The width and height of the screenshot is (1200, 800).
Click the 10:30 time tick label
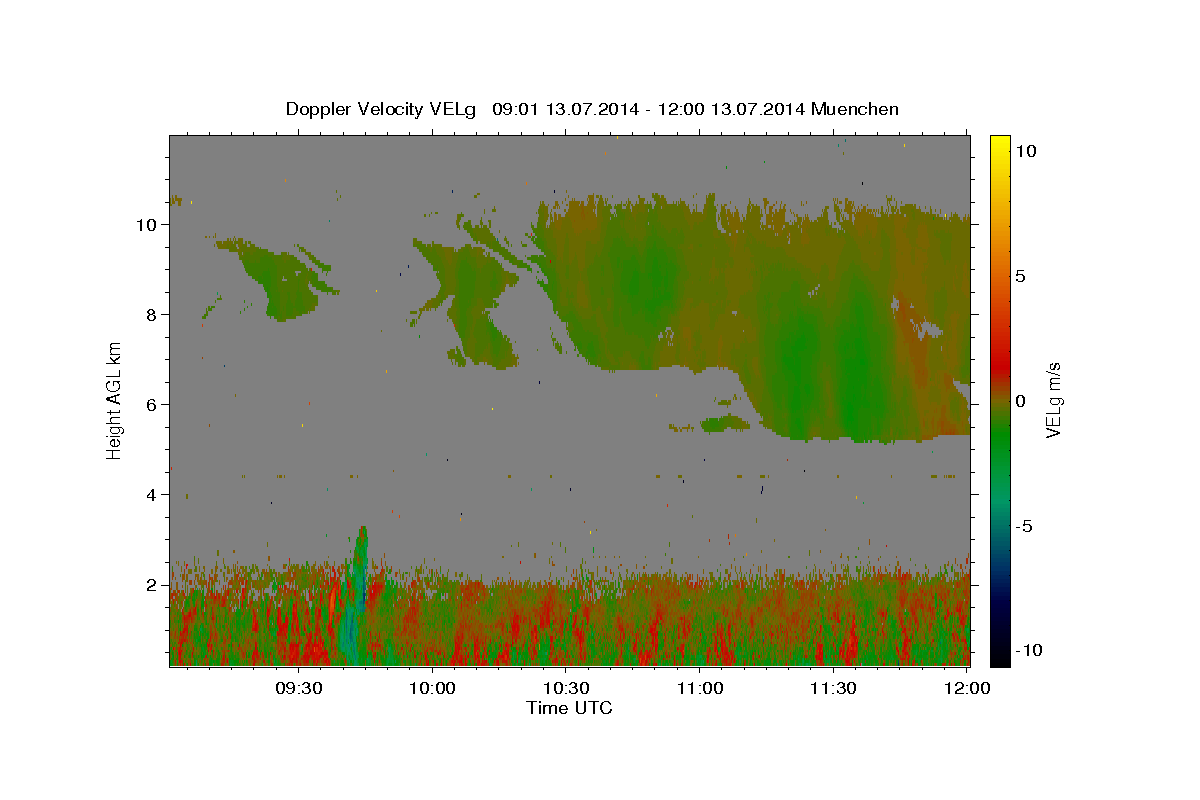tap(566, 688)
